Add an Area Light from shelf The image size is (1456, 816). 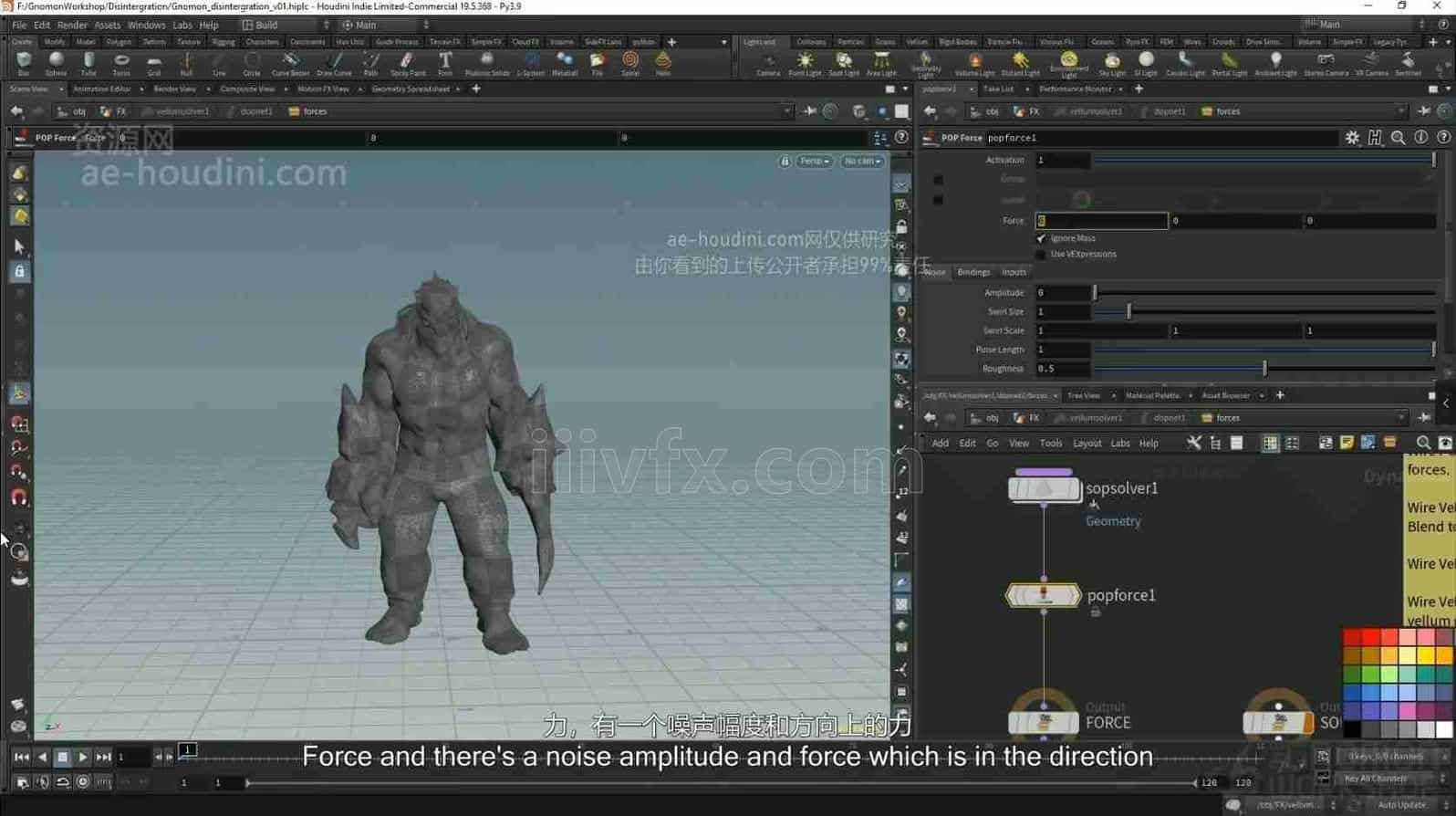click(x=881, y=63)
